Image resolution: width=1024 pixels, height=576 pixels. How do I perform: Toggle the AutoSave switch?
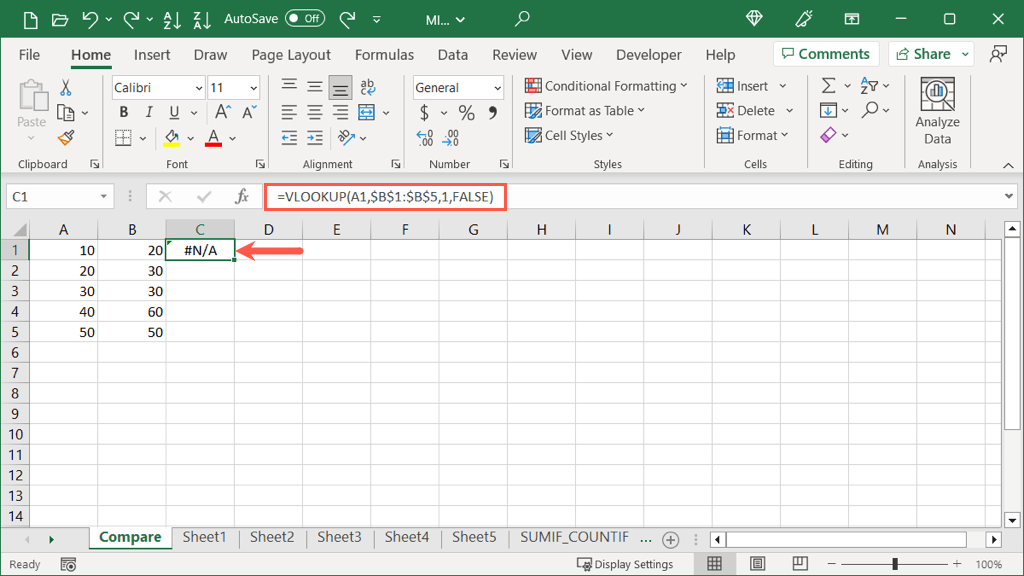click(304, 19)
